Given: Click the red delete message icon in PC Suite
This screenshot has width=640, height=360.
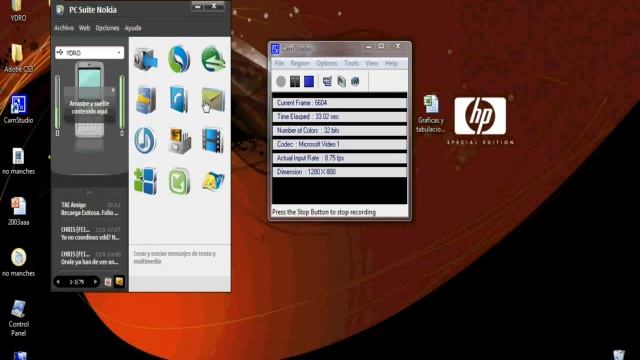Looking at the screenshot, I should pos(108,282).
